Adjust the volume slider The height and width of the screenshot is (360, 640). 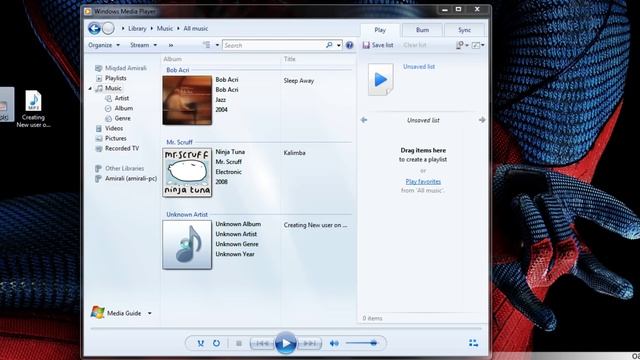[362, 343]
